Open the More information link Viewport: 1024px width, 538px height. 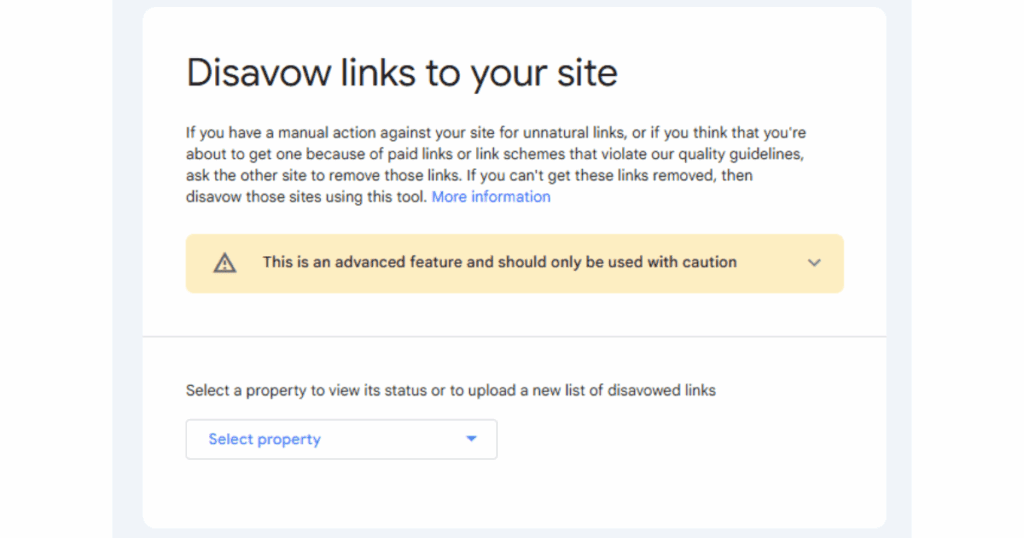click(x=491, y=197)
